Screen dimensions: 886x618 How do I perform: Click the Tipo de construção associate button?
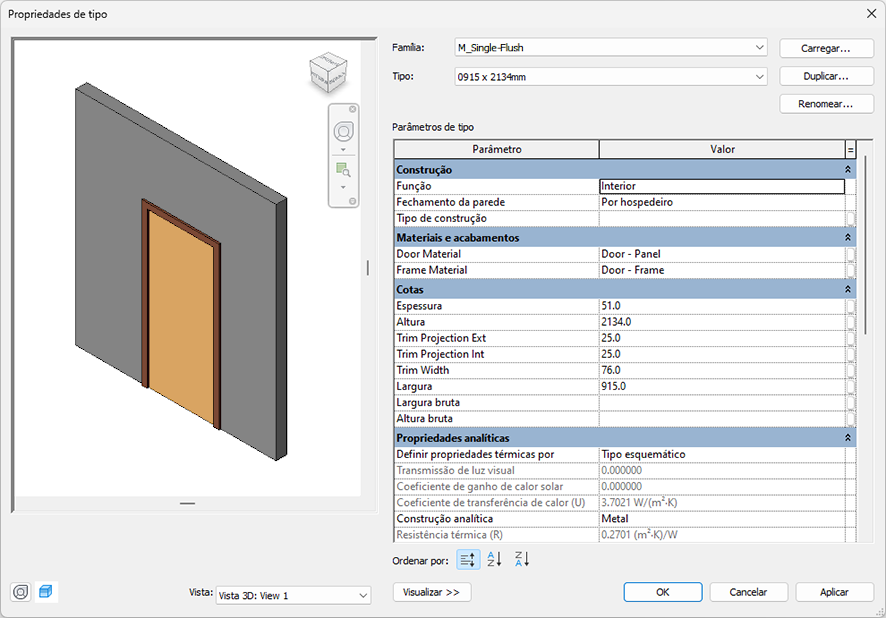tap(850, 218)
